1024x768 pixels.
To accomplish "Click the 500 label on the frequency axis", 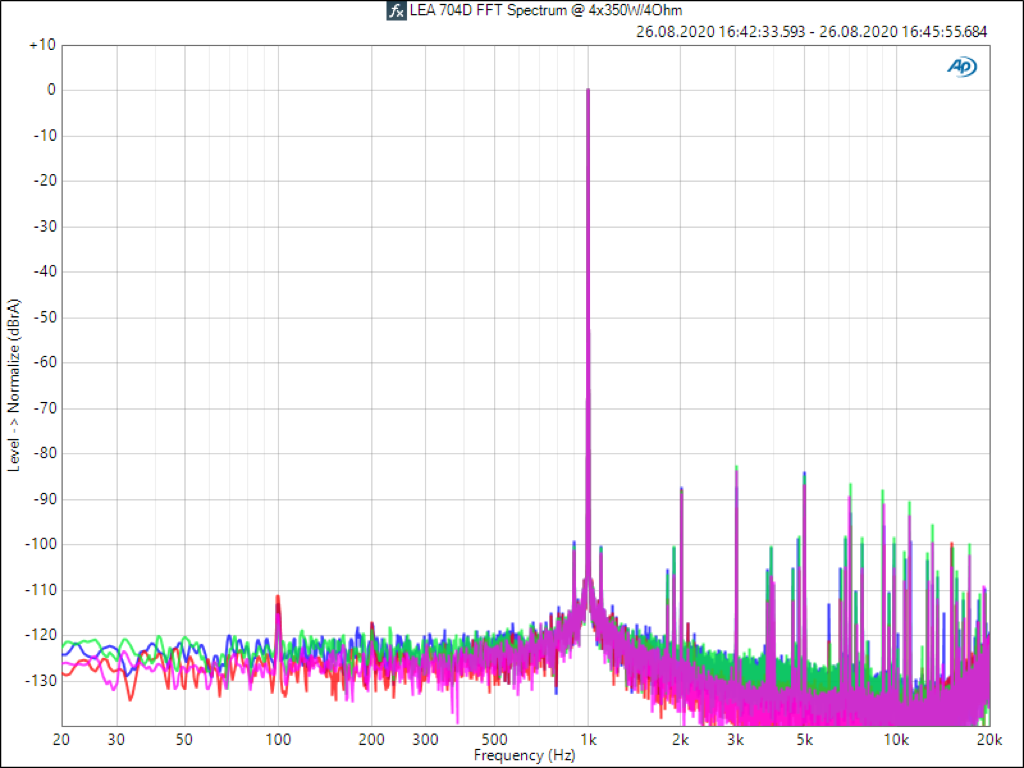I will pos(494,740).
